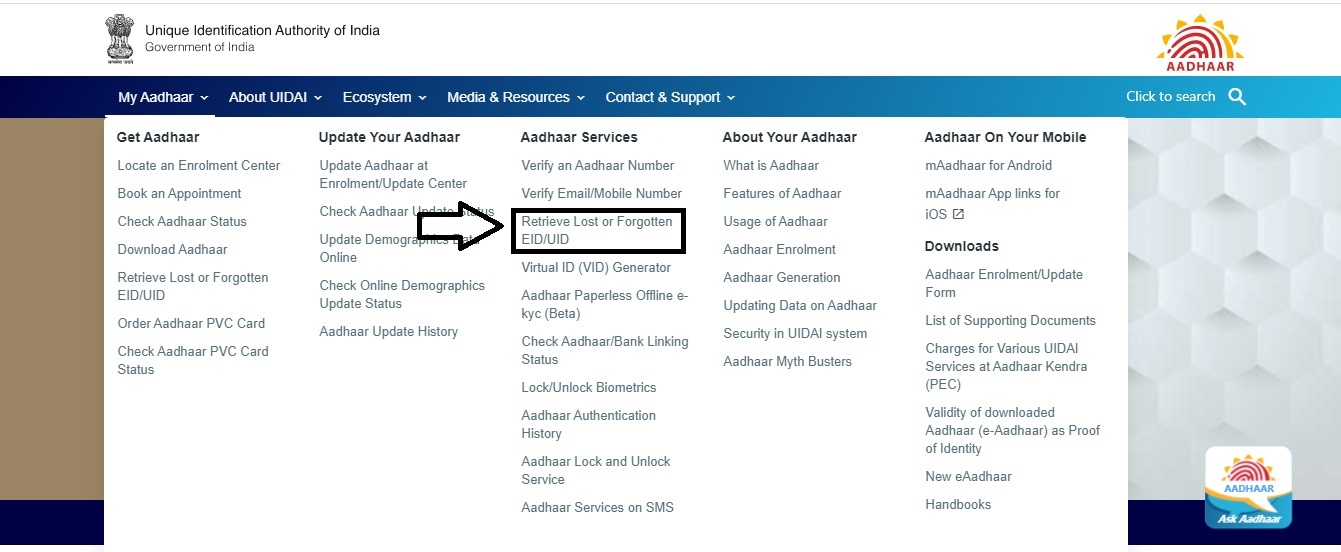Open the Ecosystem dropdown menu
The width and height of the screenshot is (1341, 552).
[x=384, y=97]
